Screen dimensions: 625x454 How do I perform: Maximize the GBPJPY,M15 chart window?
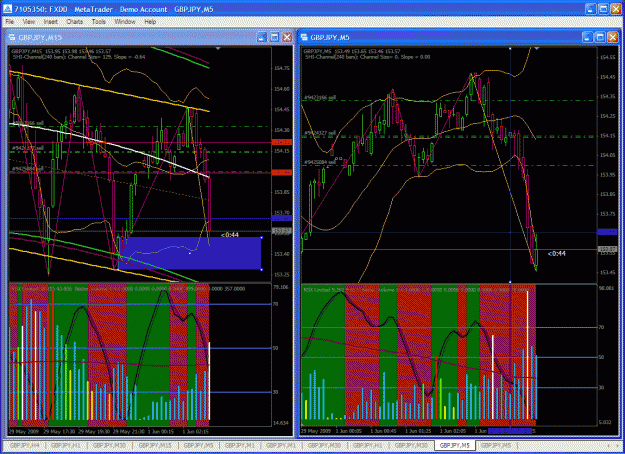[274, 37]
